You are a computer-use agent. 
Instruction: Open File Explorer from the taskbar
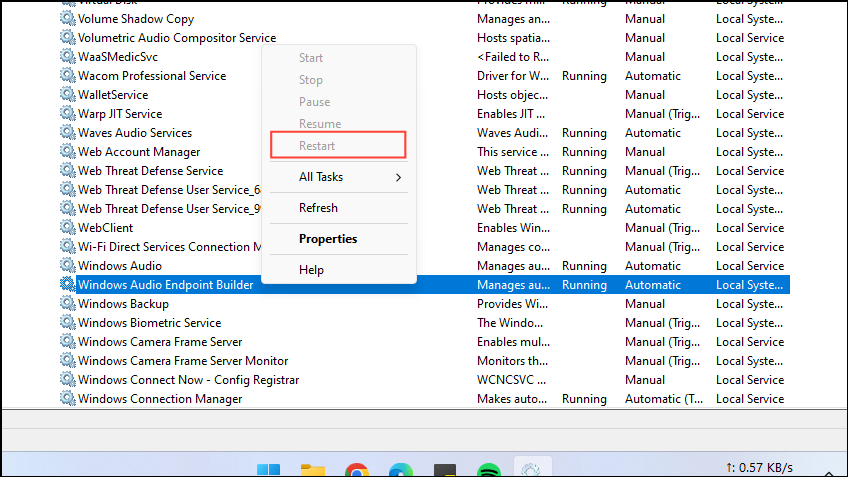coord(313,469)
